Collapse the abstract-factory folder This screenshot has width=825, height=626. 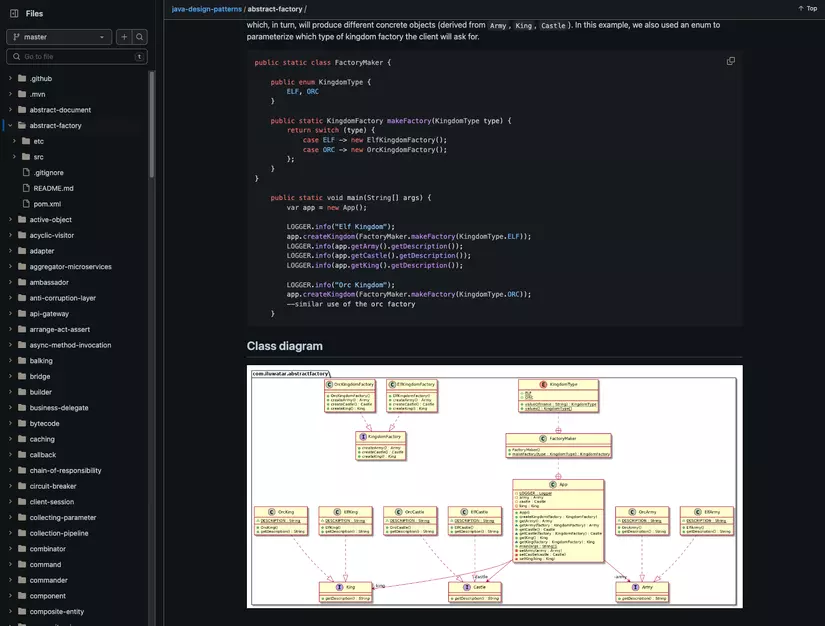coord(8,123)
